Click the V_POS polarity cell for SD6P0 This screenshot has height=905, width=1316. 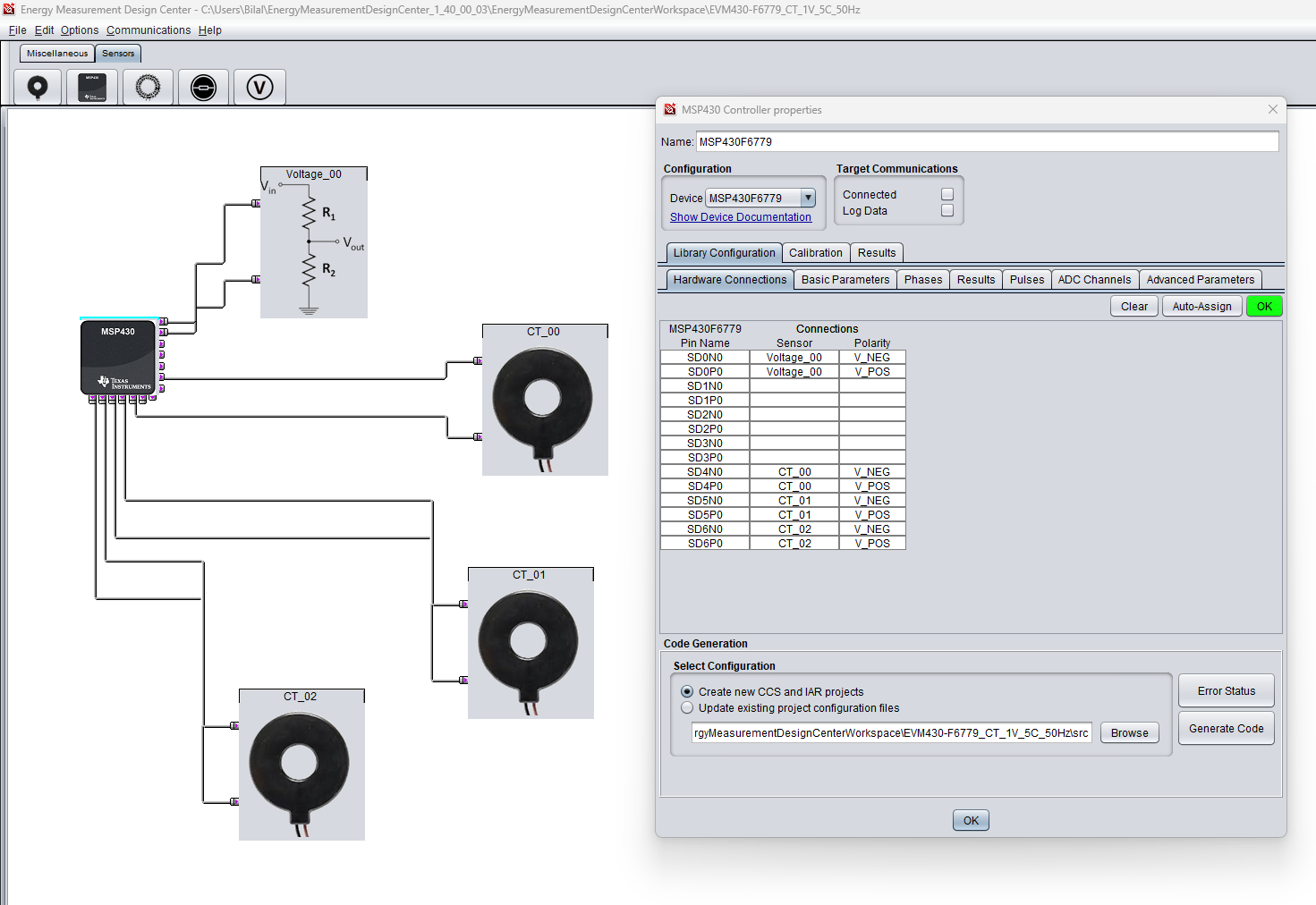(872, 544)
